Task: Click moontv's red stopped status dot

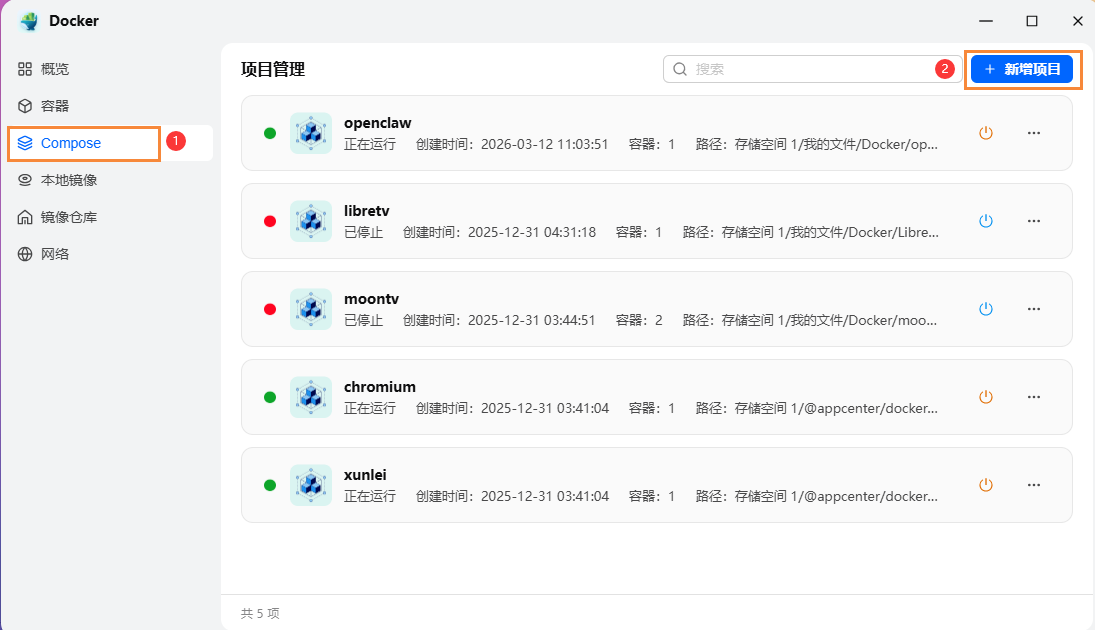Action: point(270,309)
